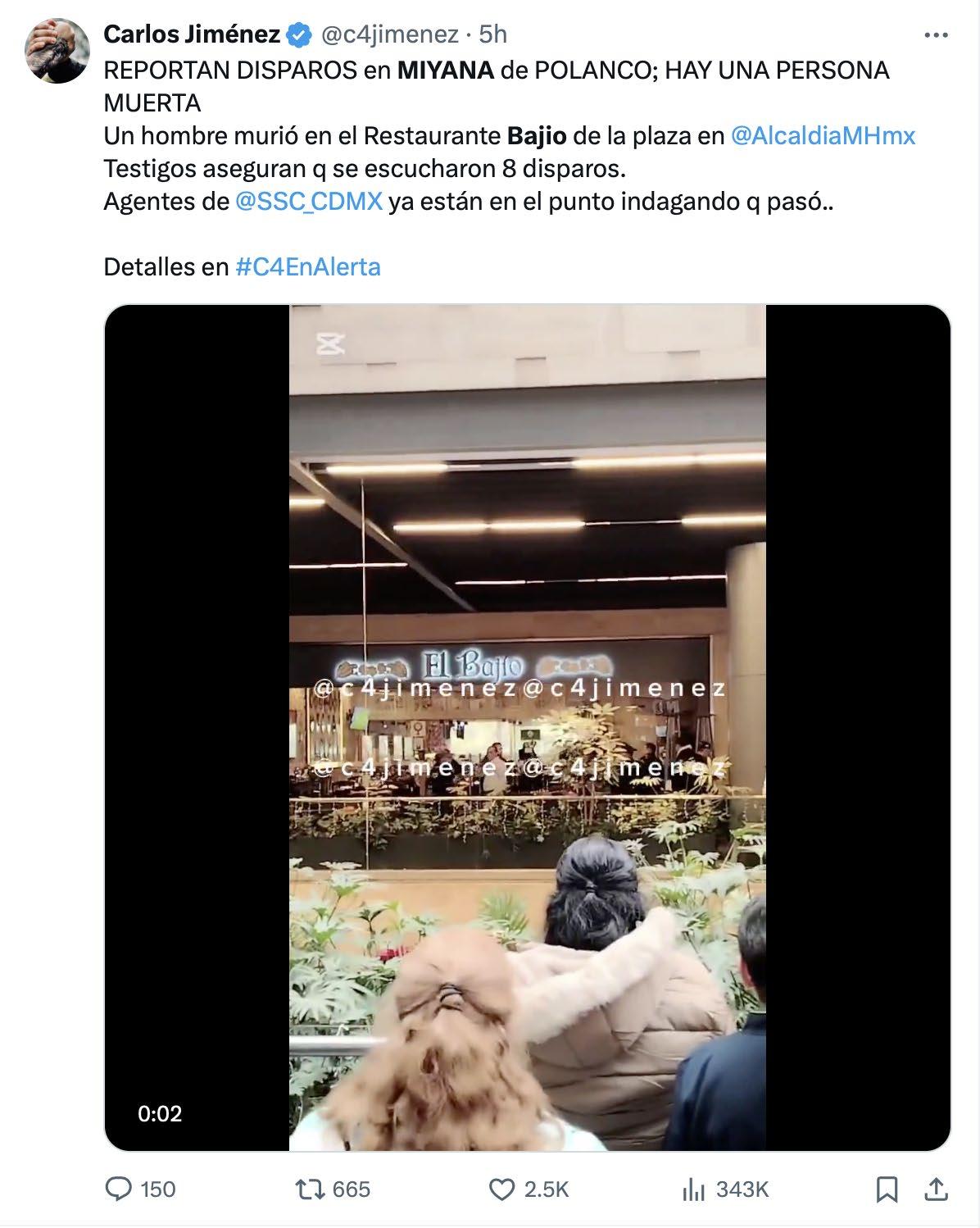980x1228 pixels.
Task: Open the @AlcaldiaMHmx mention link
Action: point(823,135)
